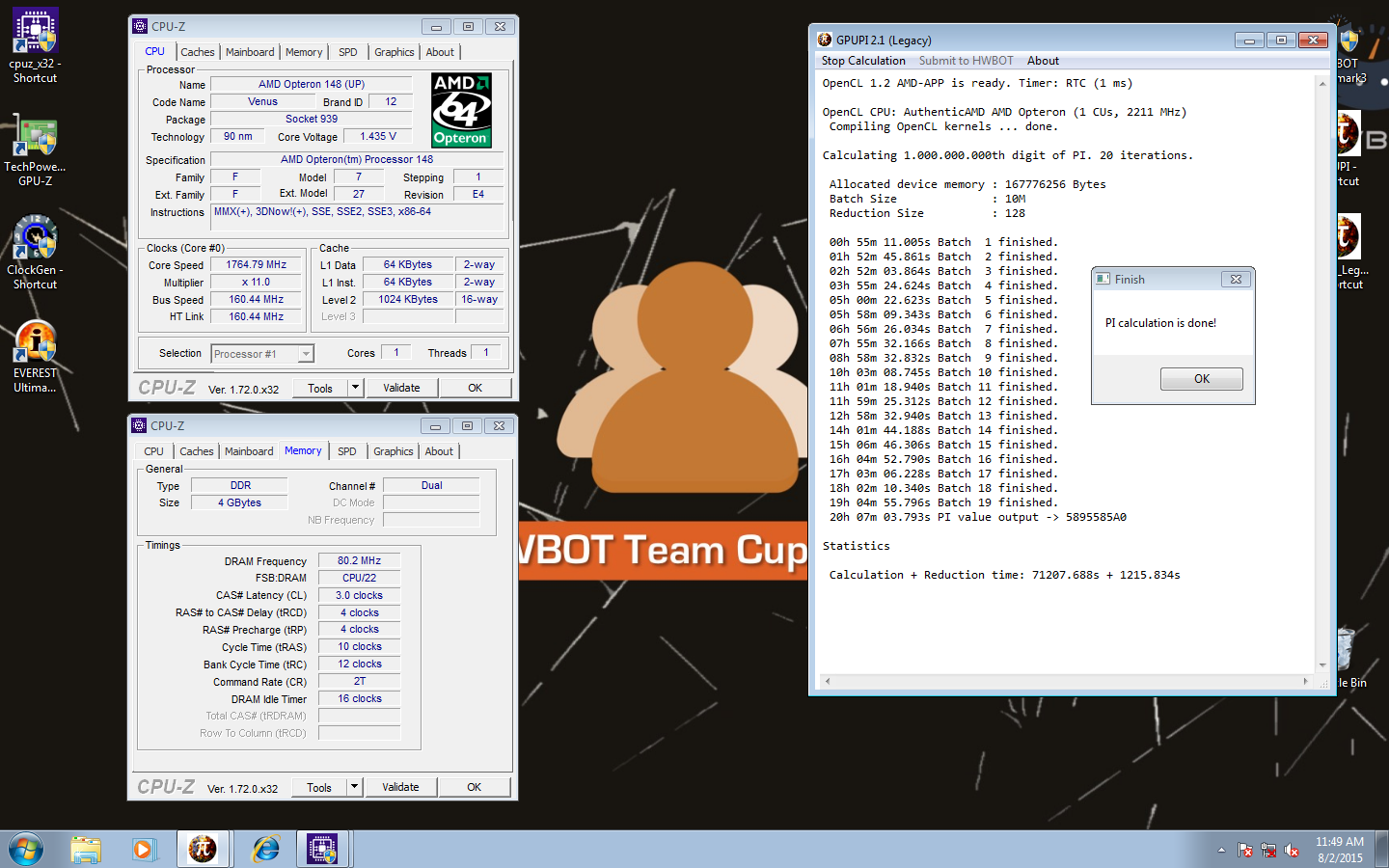Open Internet Explorer from taskbar

[x=265, y=849]
